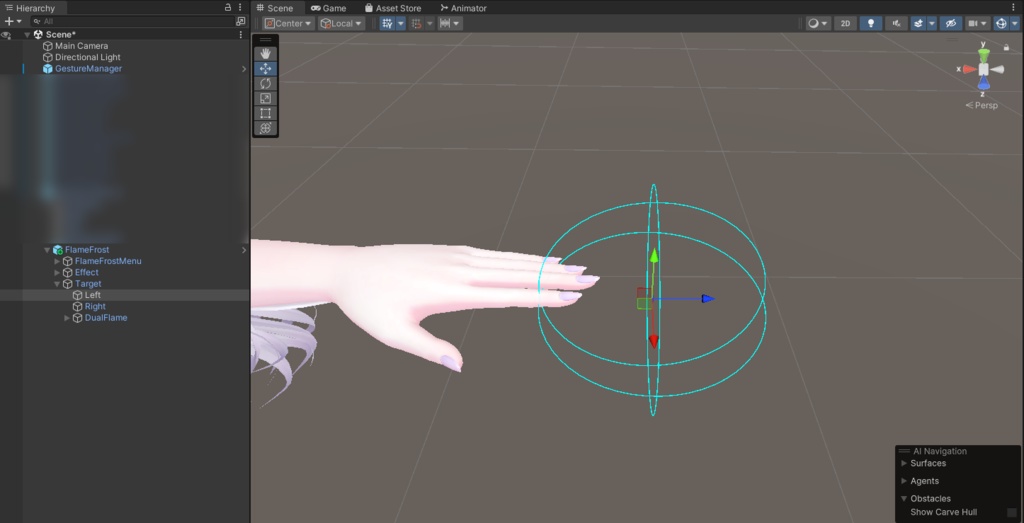The height and width of the screenshot is (523, 1024).
Task: Toggle scene lighting bulb button
Action: click(x=871, y=24)
